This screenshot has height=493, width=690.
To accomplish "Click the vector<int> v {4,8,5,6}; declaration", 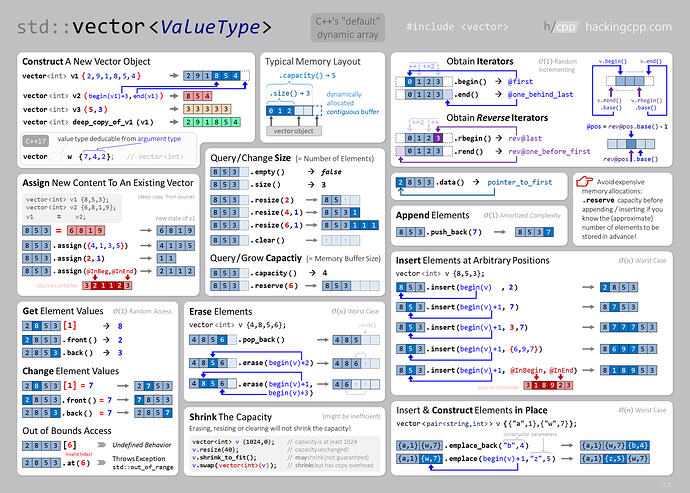I will click(x=238, y=325).
